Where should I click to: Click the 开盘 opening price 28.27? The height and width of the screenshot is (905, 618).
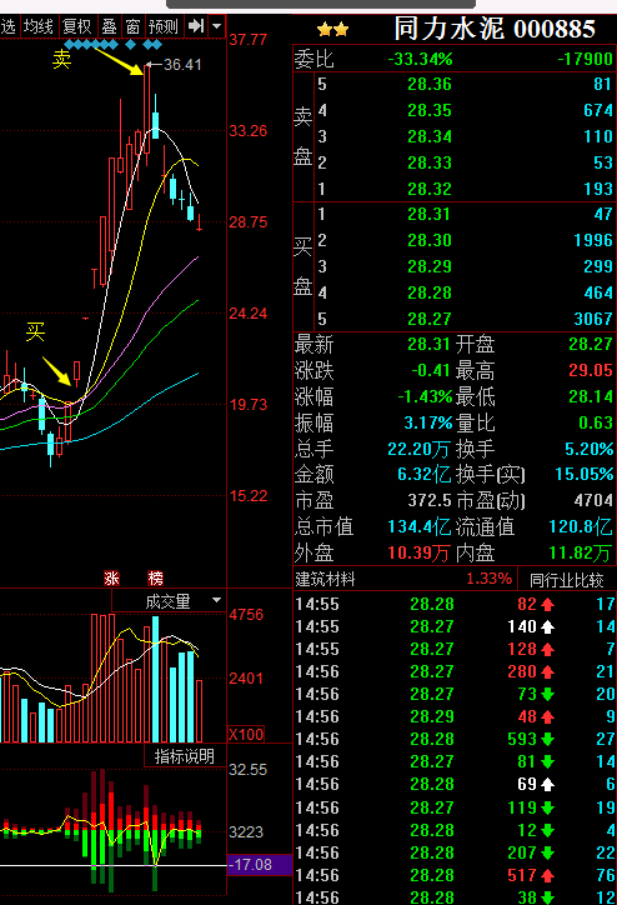point(590,344)
